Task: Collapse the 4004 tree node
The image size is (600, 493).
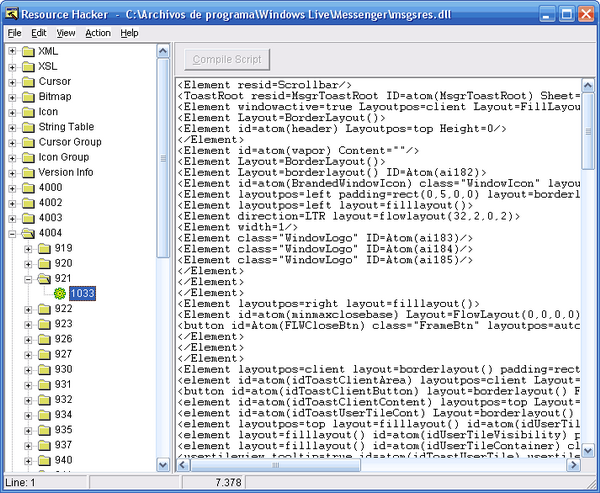Action: 12,233
